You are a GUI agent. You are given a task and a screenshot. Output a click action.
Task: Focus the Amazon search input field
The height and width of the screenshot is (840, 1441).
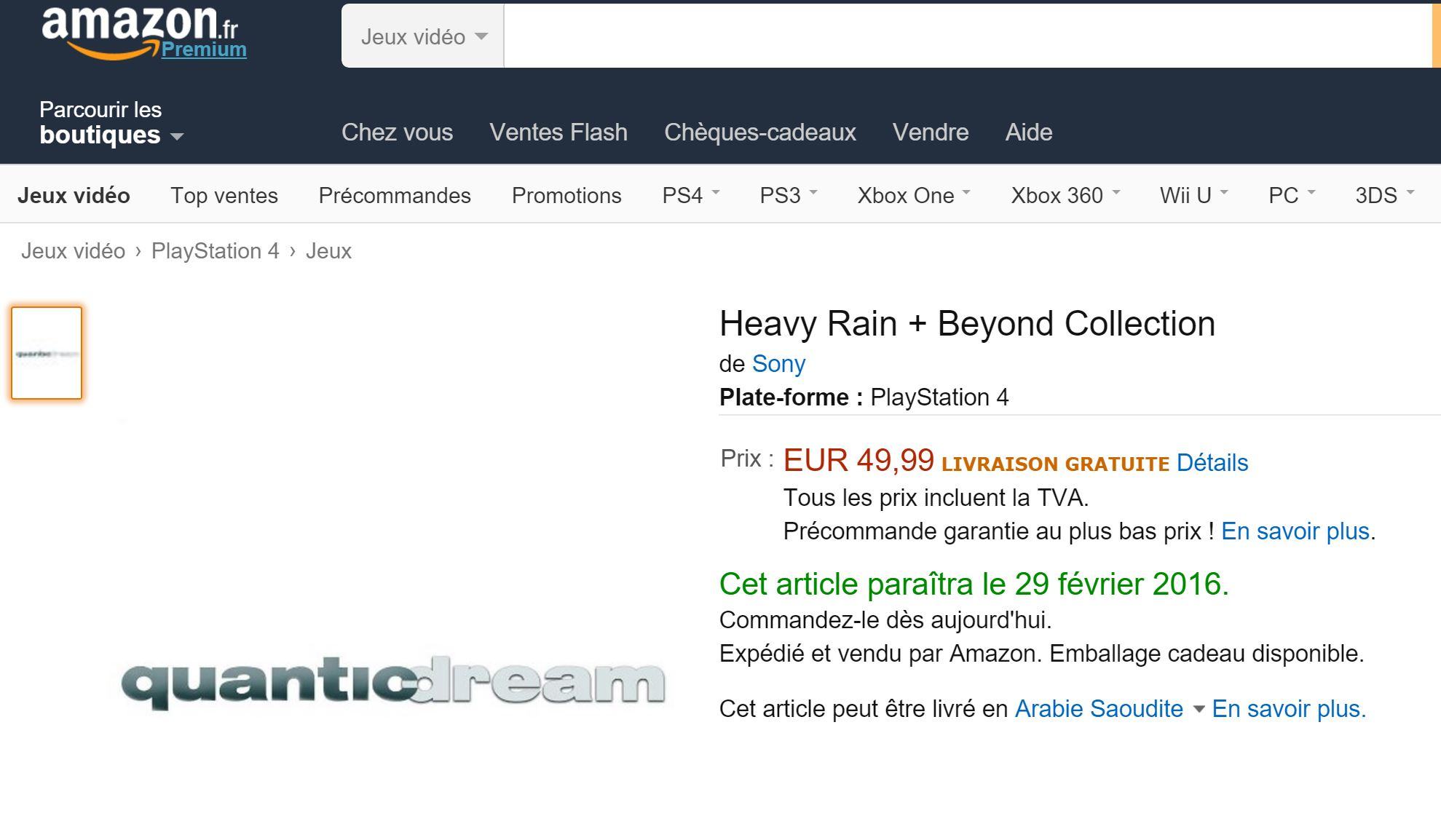click(967, 36)
